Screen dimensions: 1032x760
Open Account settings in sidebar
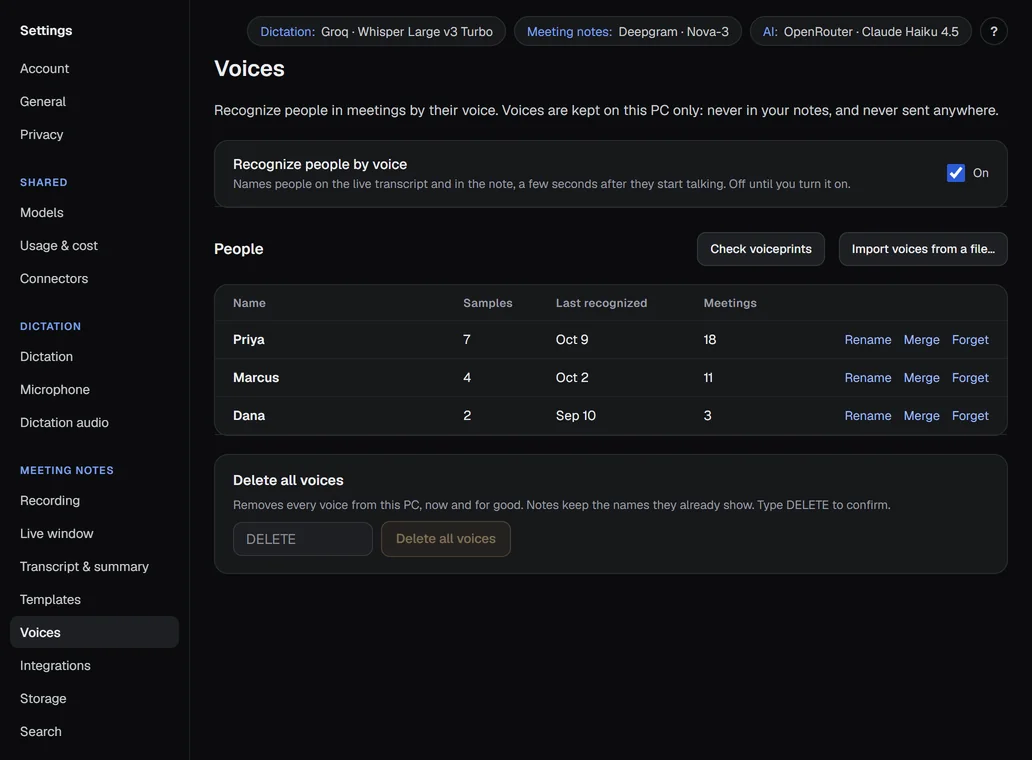(x=94, y=68)
